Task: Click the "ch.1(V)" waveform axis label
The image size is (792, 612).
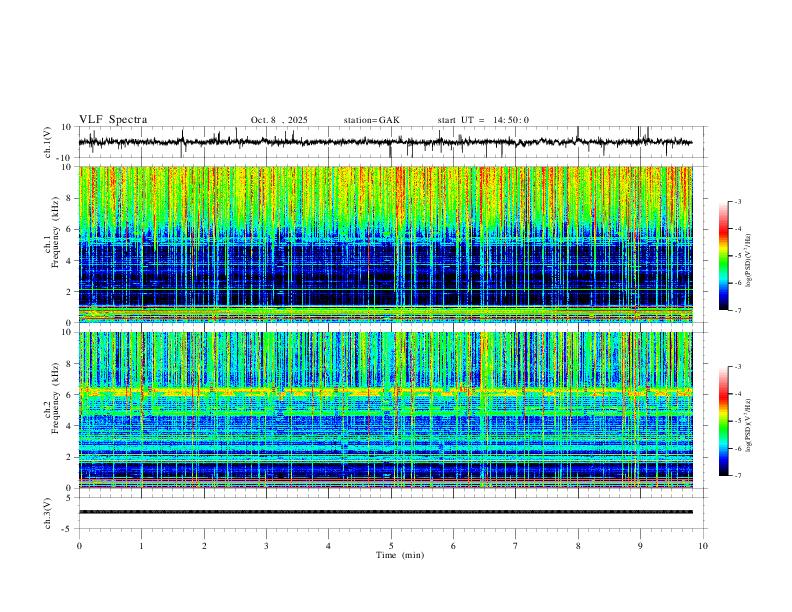Action: pyautogui.click(x=48, y=142)
